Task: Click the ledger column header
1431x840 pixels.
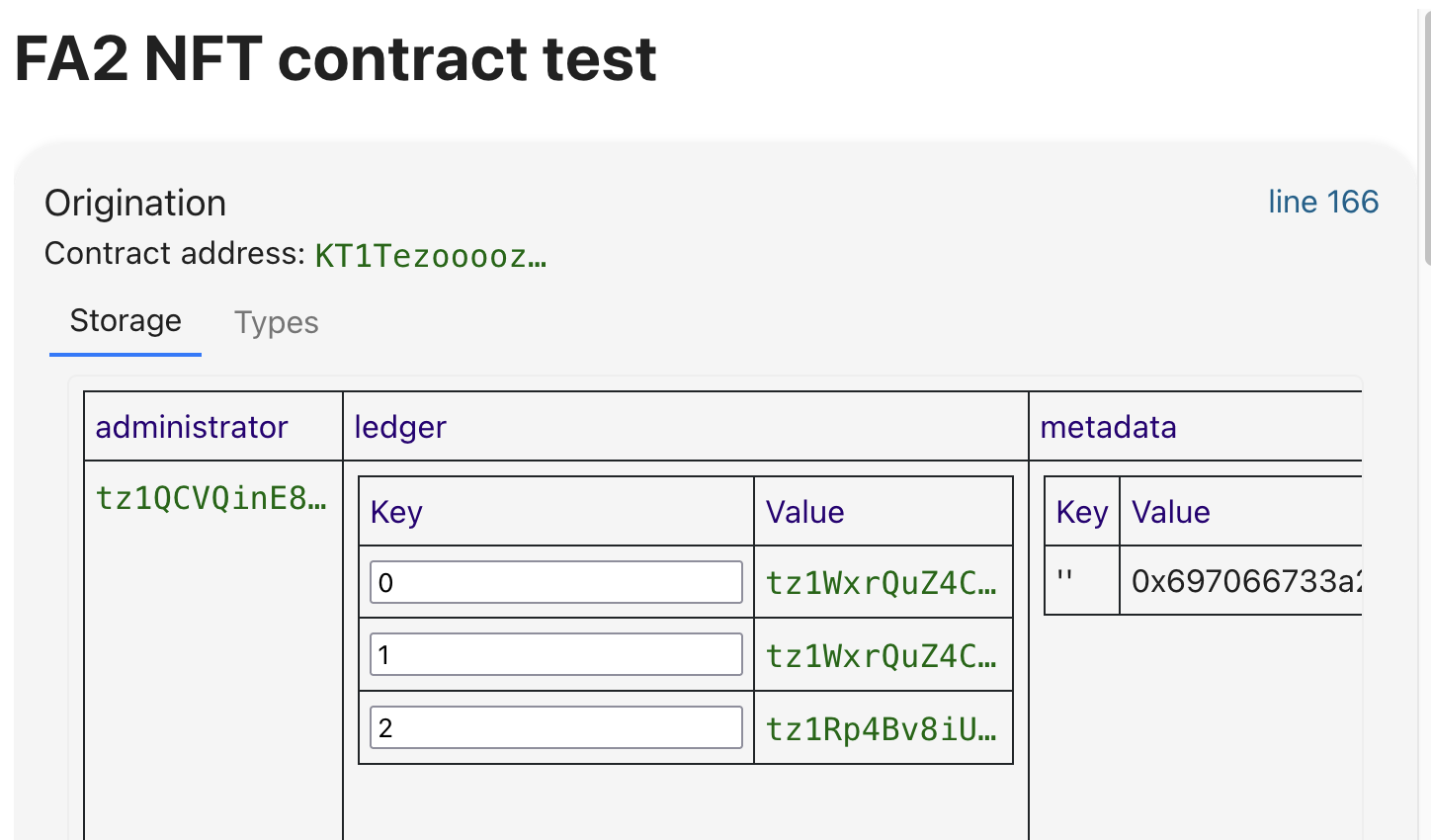Action: click(400, 427)
